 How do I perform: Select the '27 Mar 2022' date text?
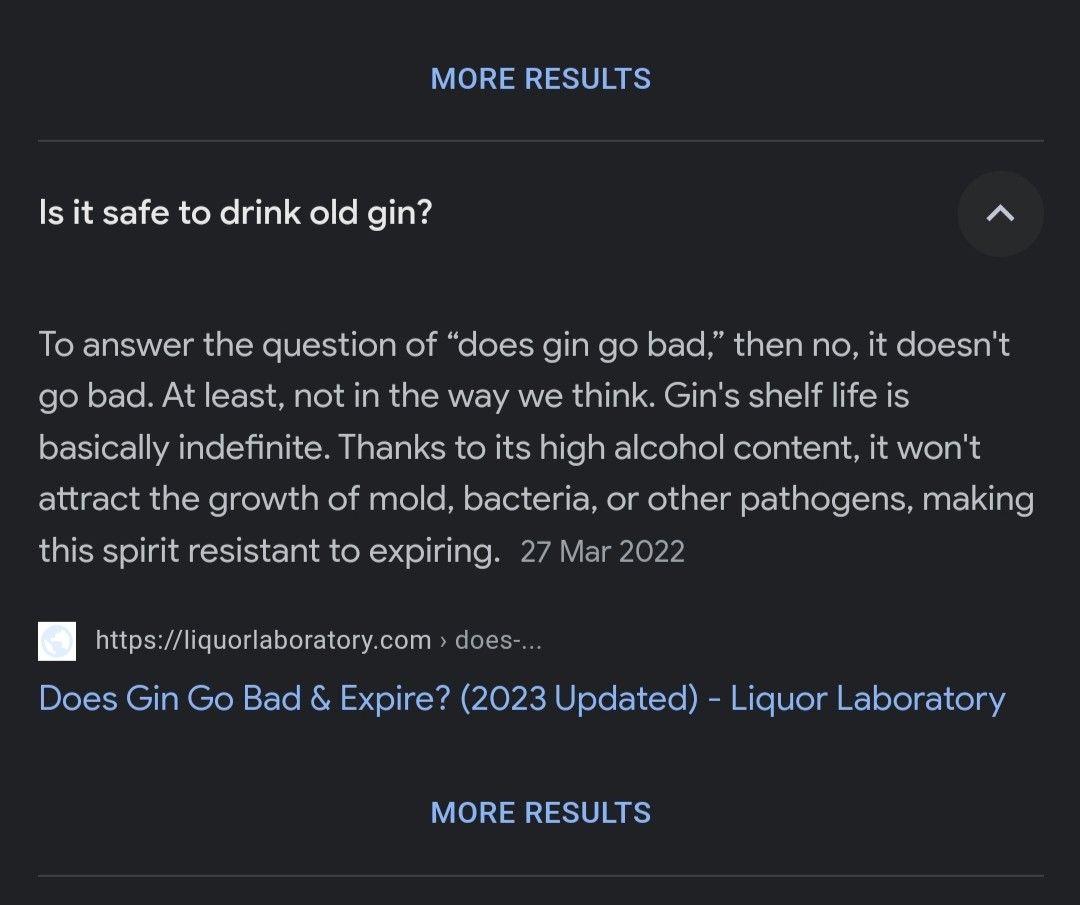(602, 551)
